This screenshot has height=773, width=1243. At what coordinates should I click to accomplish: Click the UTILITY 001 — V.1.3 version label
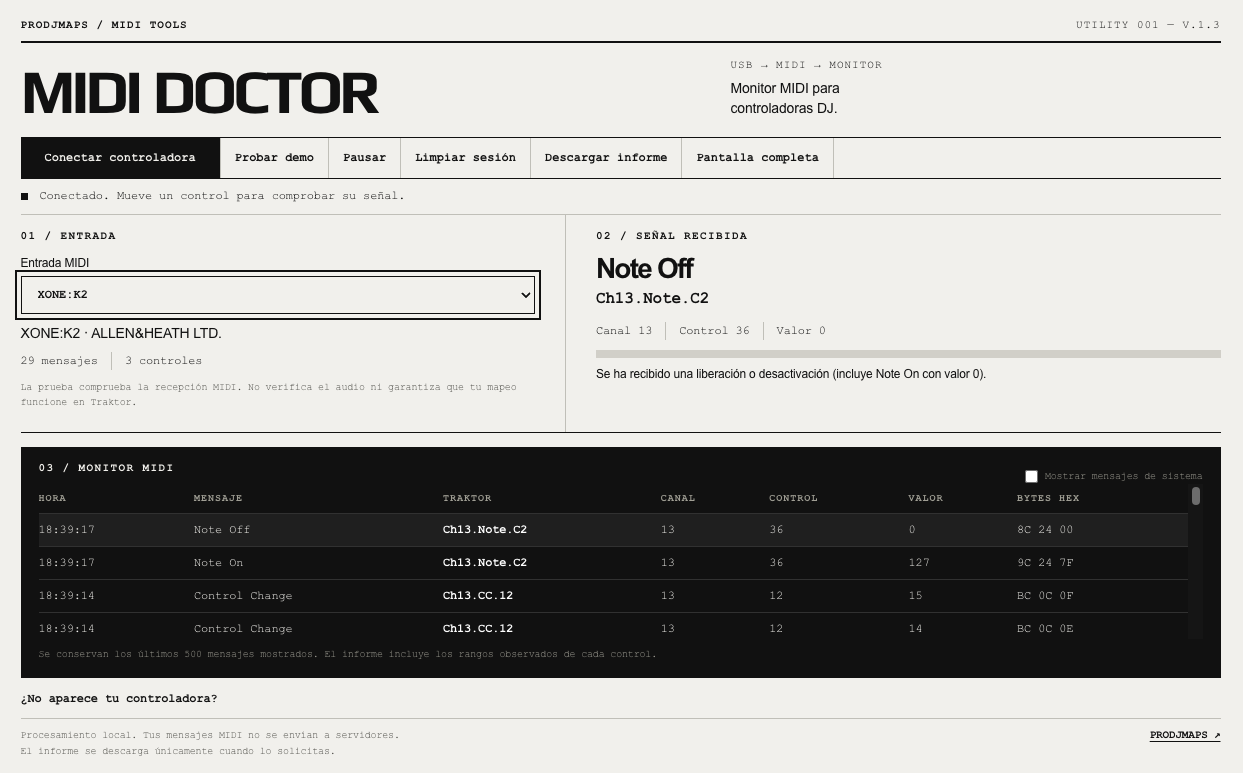(1148, 25)
